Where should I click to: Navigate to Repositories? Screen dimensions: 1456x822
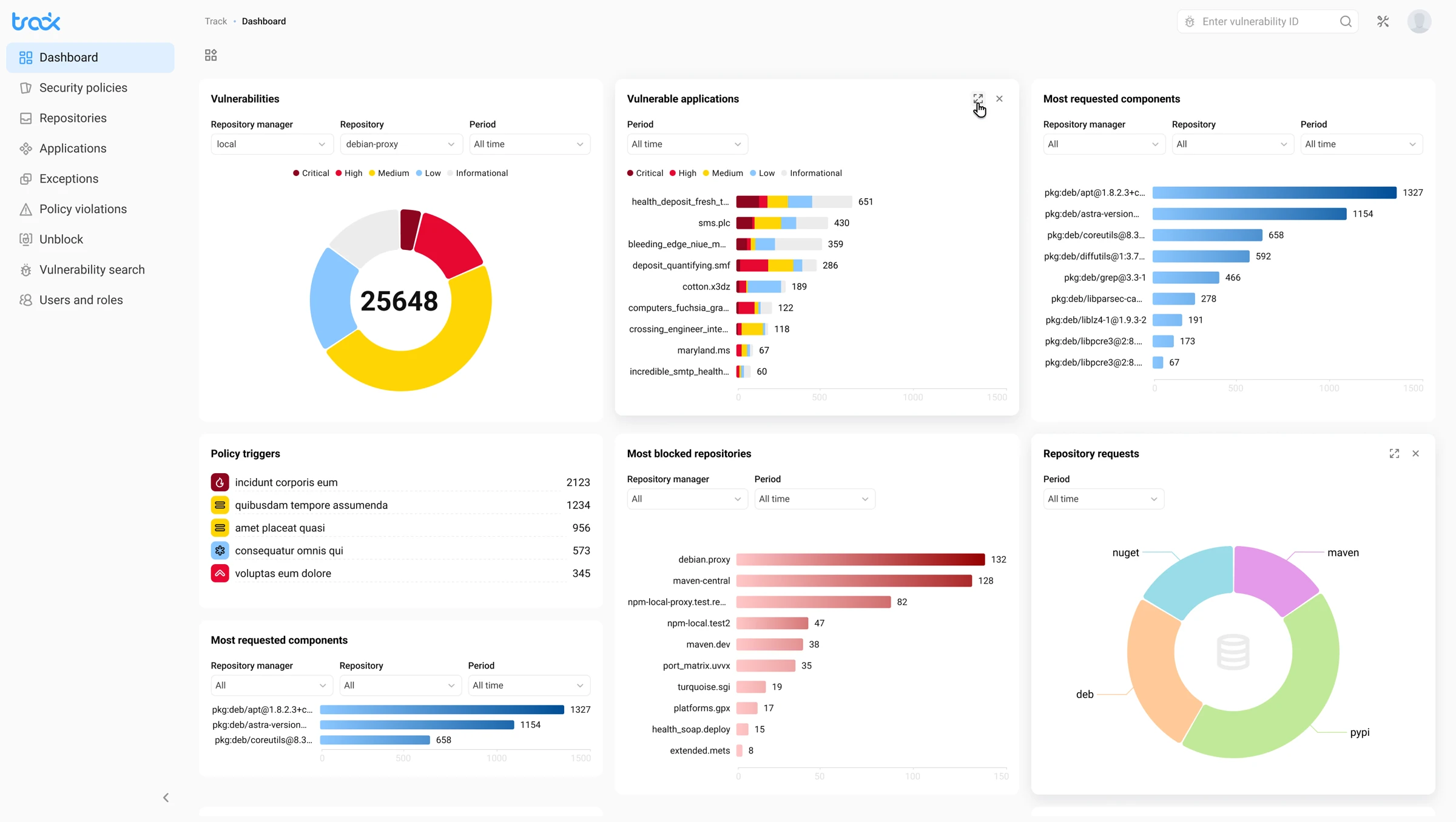click(x=90, y=118)
